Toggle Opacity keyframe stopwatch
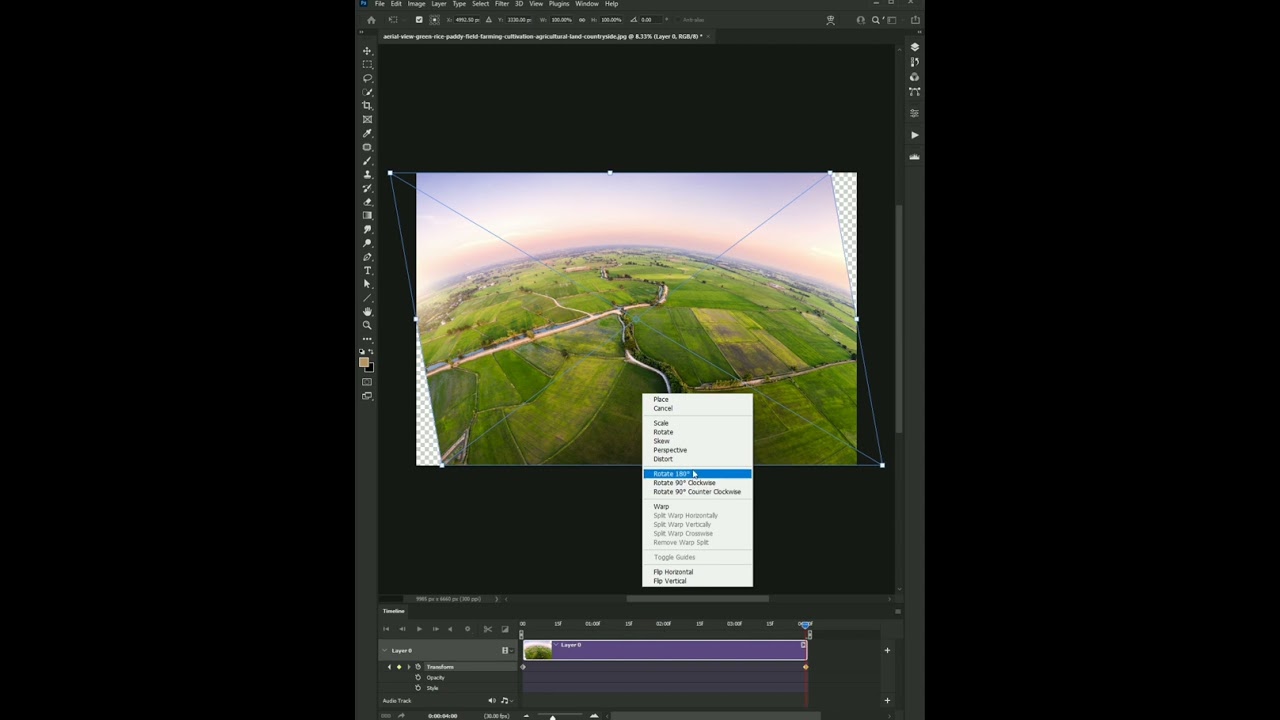The image size is (1280, 720). [418, 677]
